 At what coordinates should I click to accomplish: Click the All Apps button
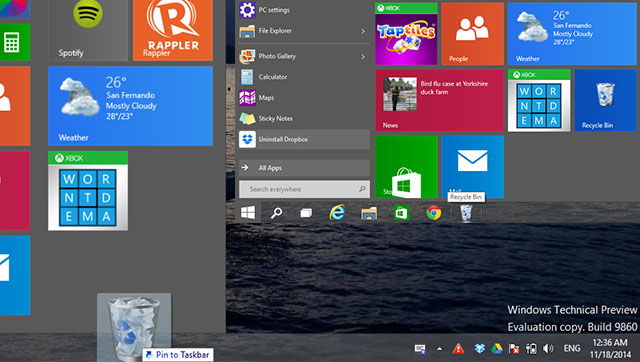click(304, 168)
